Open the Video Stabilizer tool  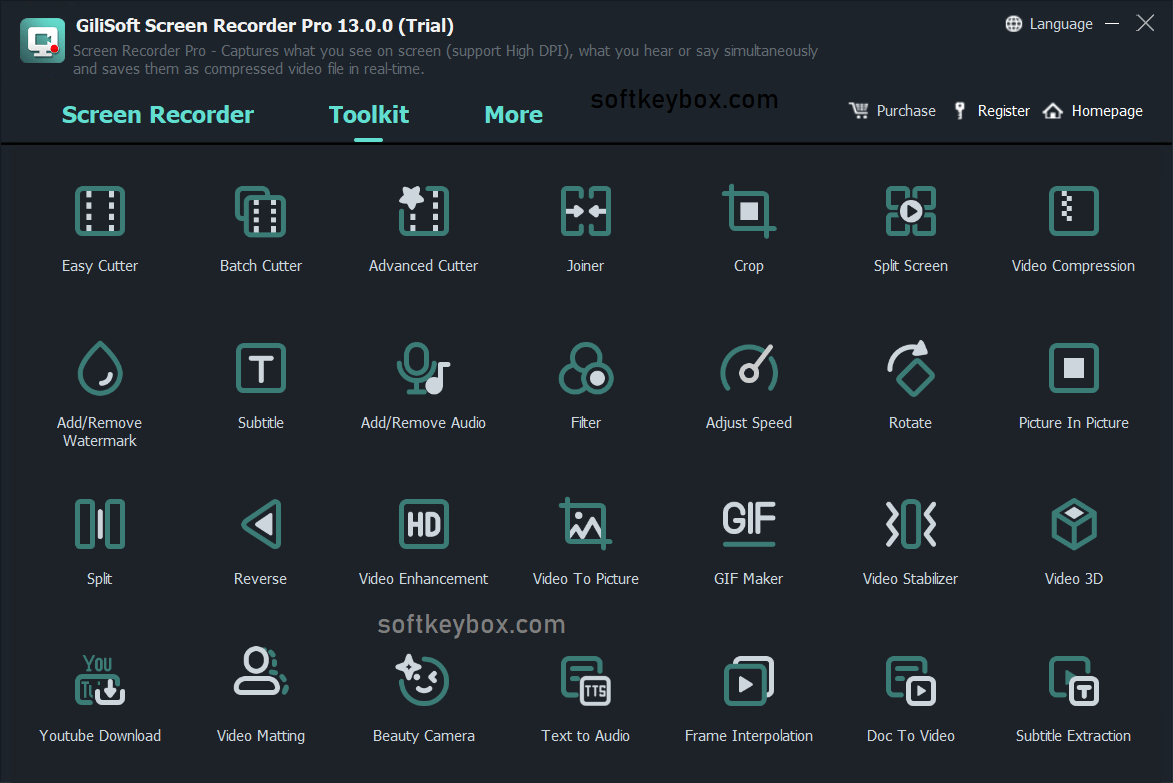[910, 540]
